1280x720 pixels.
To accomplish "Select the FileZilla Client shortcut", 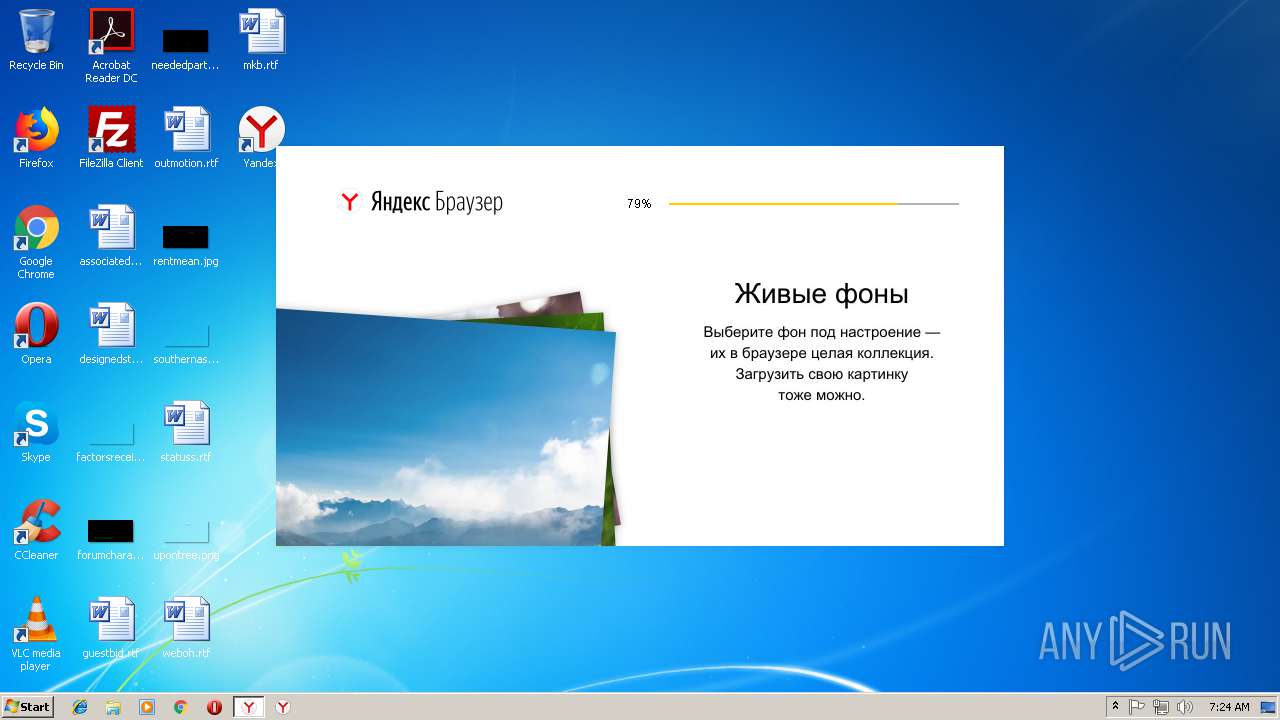I will [x=111, y=138].
